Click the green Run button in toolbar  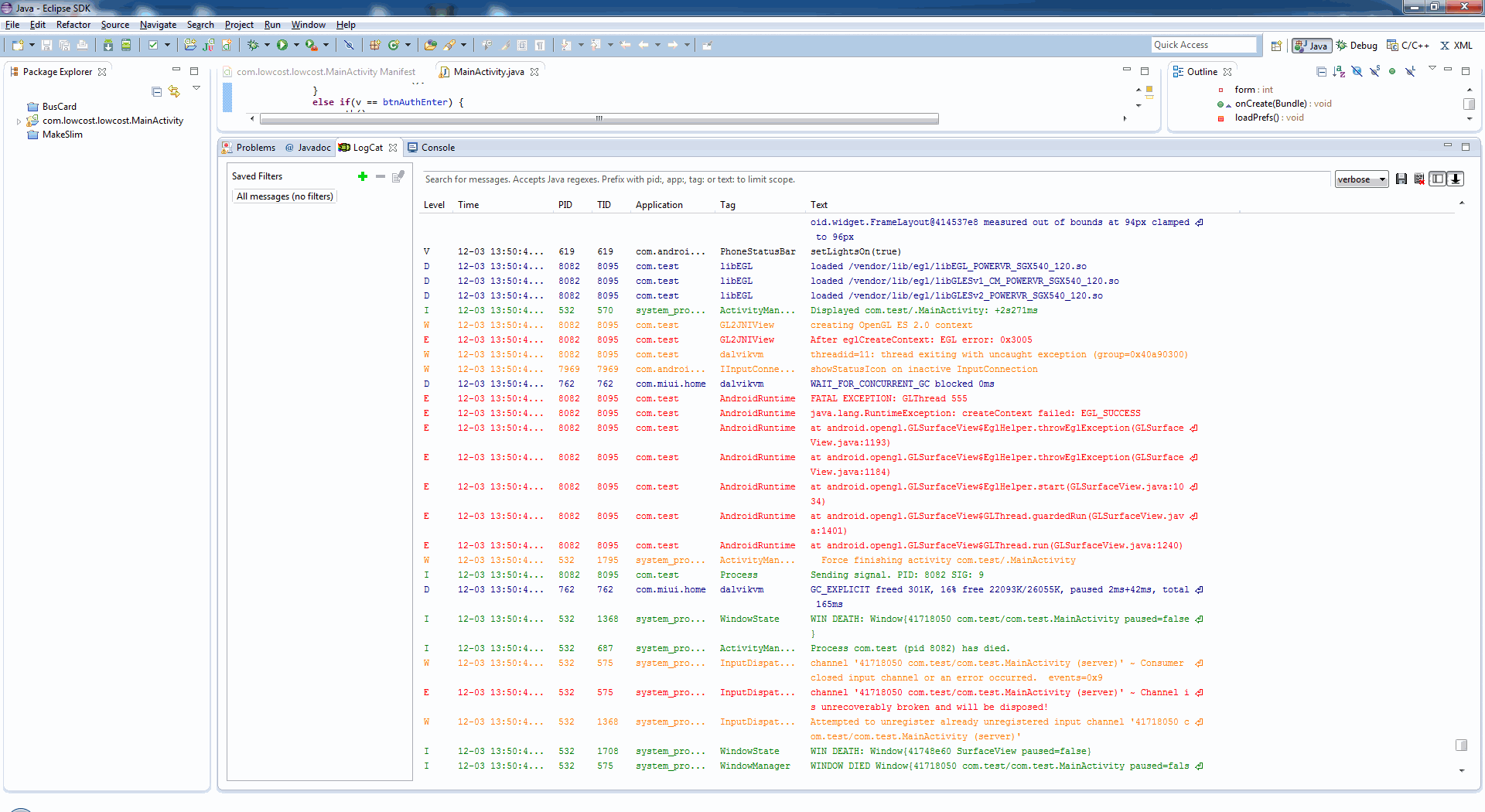(282, 46)
